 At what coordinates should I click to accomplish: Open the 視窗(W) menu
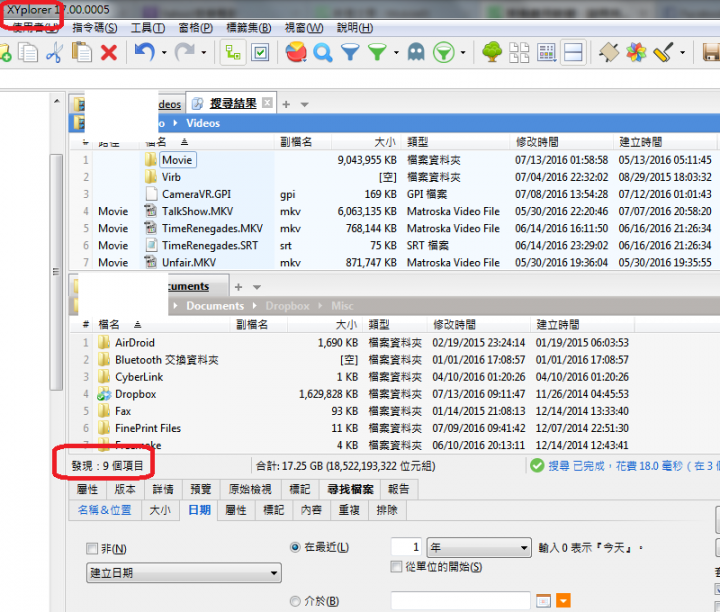coord(304,28)
